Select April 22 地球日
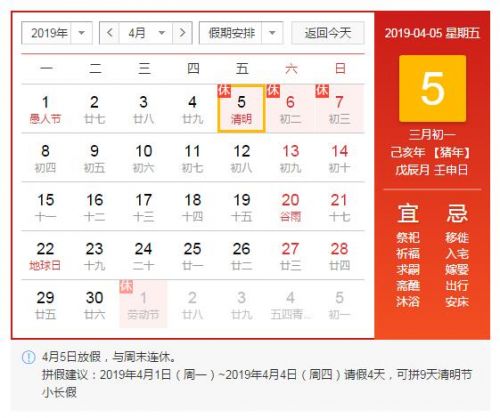Screen dimensions: 500x418 click(45, 256)
